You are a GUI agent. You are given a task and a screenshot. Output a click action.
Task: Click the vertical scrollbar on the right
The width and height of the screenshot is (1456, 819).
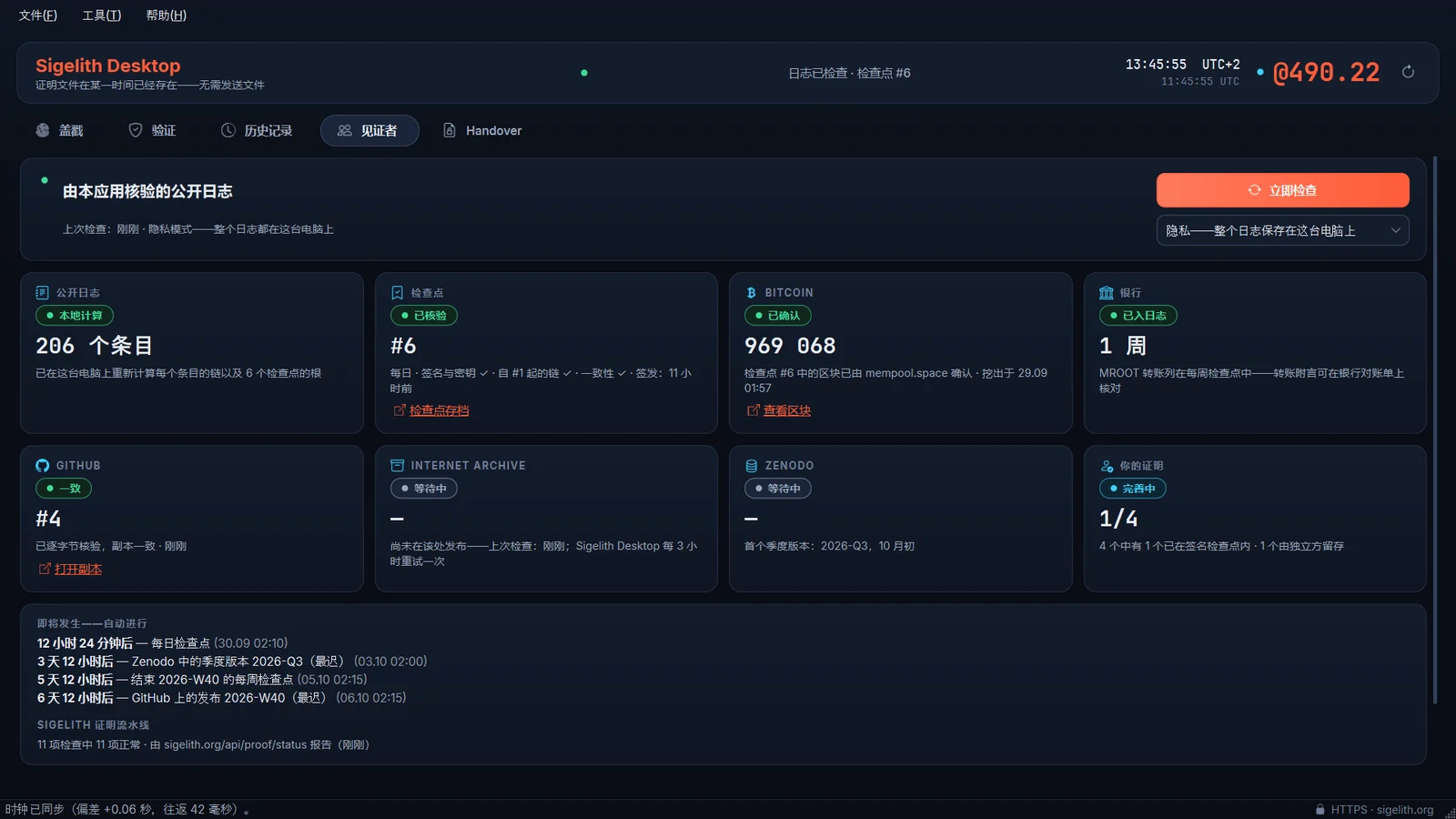tap(1435, 430)
